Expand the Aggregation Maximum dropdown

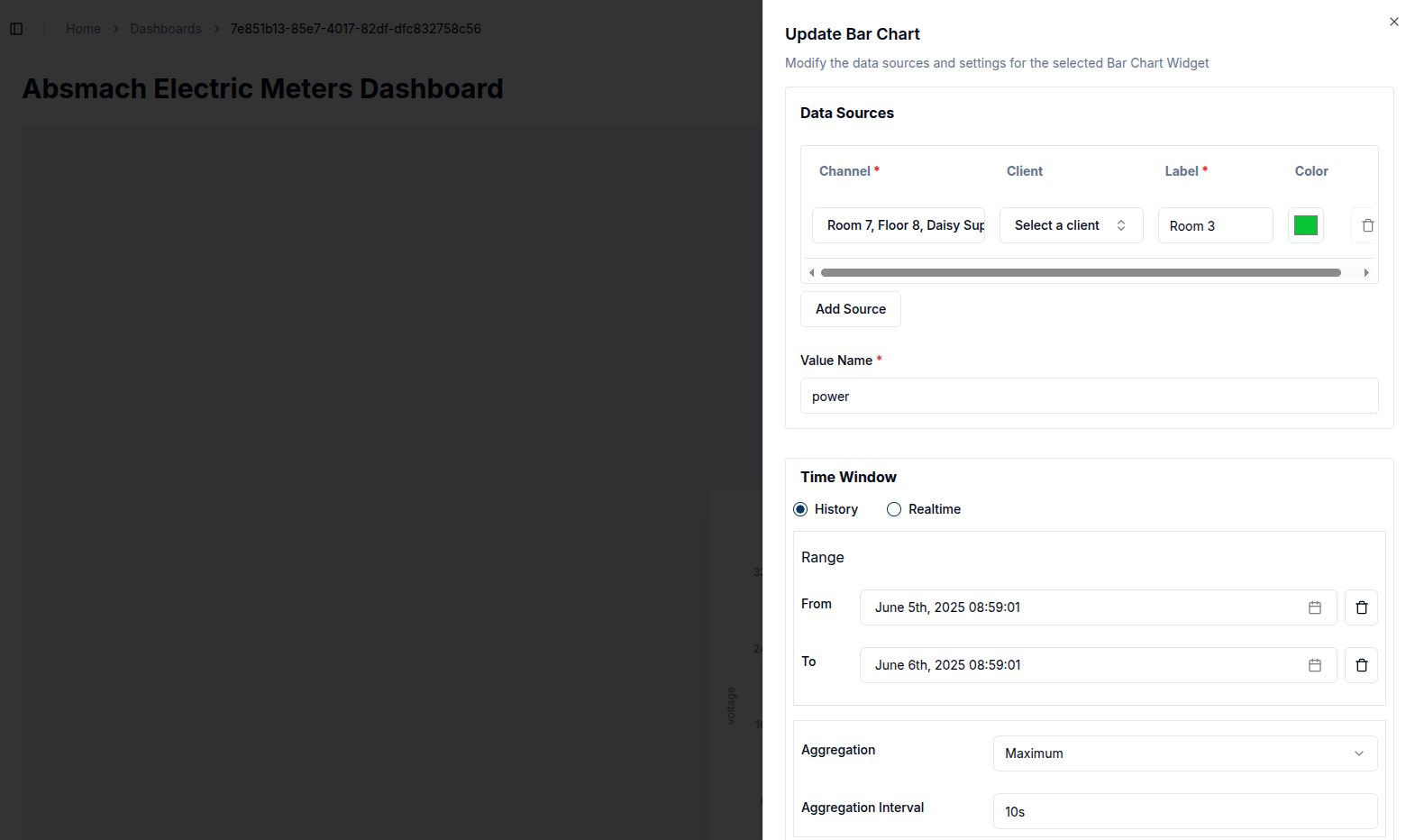pyautogui.click(x=1184, y=753)
